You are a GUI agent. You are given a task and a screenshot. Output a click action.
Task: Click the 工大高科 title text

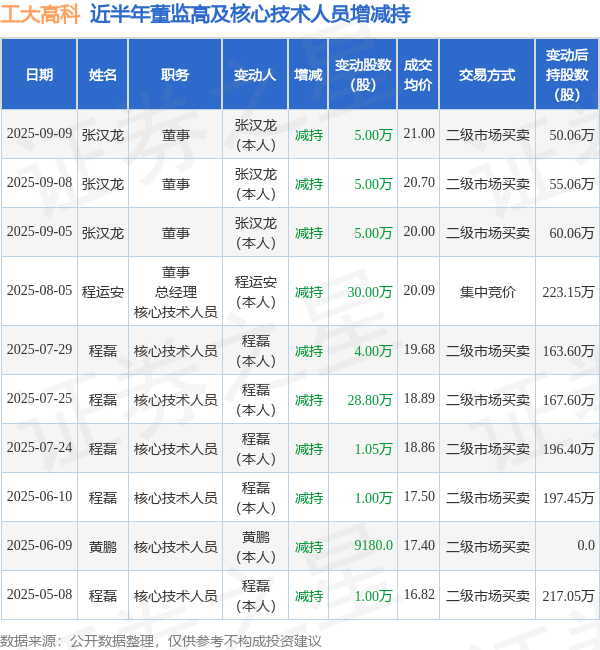(x=40, y=15)
